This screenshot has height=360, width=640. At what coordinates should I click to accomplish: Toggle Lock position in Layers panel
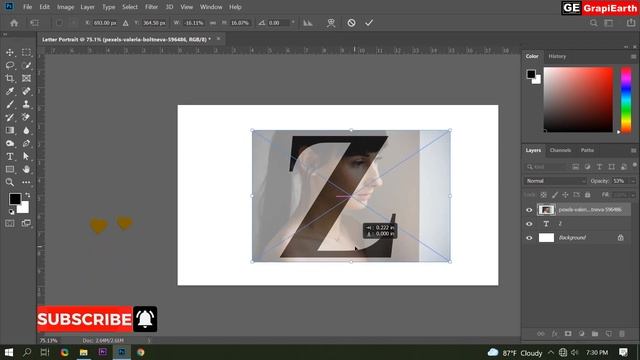565,195
